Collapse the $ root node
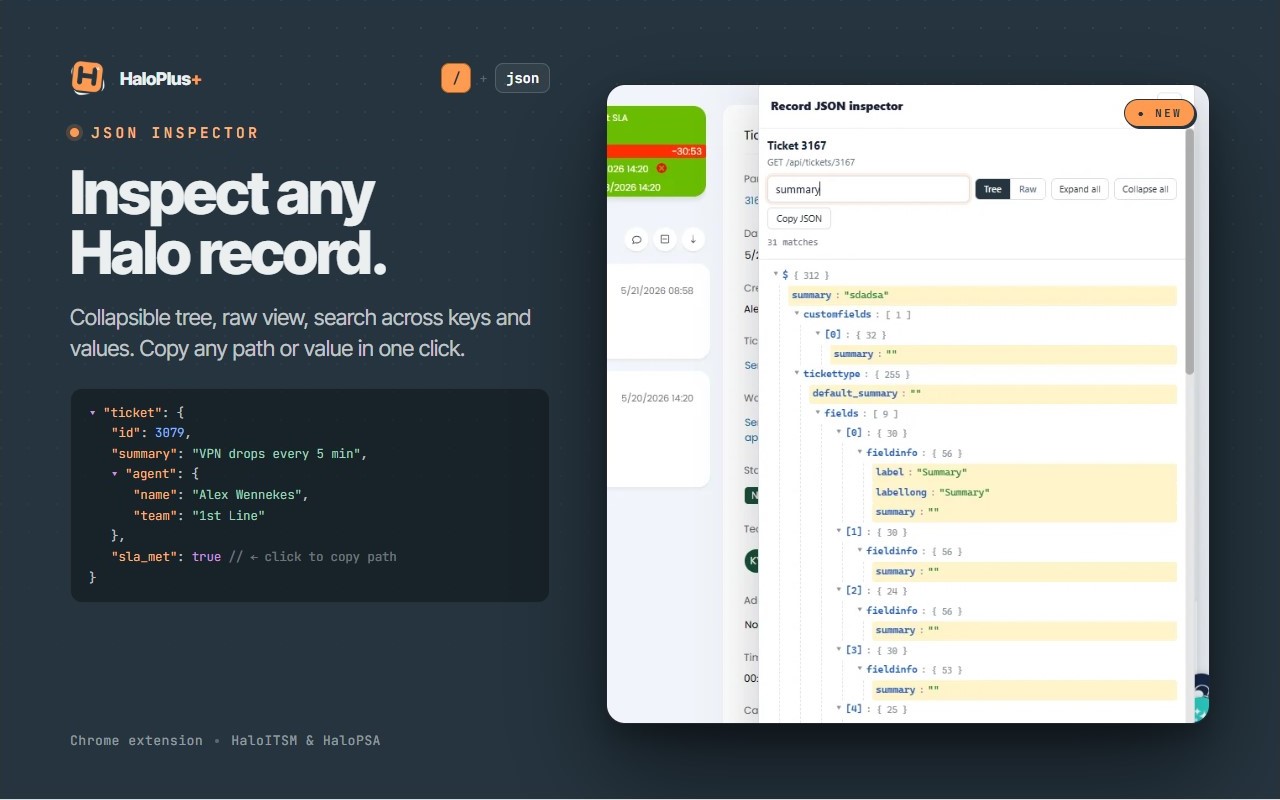The width and height of the screenshot is (1280, 800). pos(776,275)
